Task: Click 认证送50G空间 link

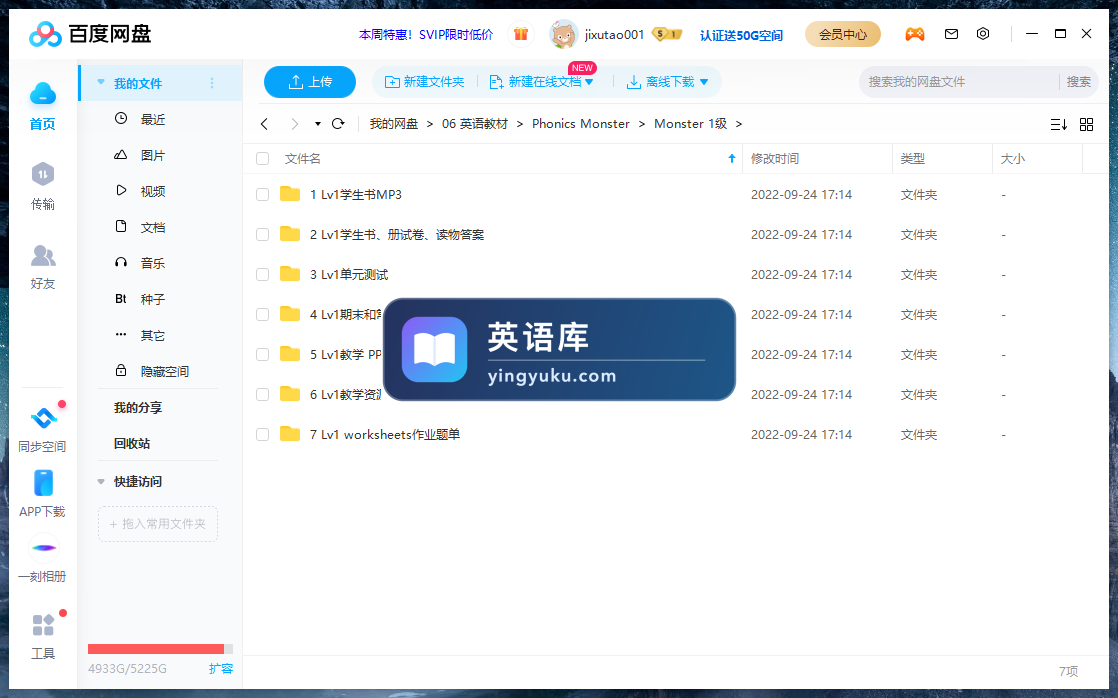Action: [742, 35]
